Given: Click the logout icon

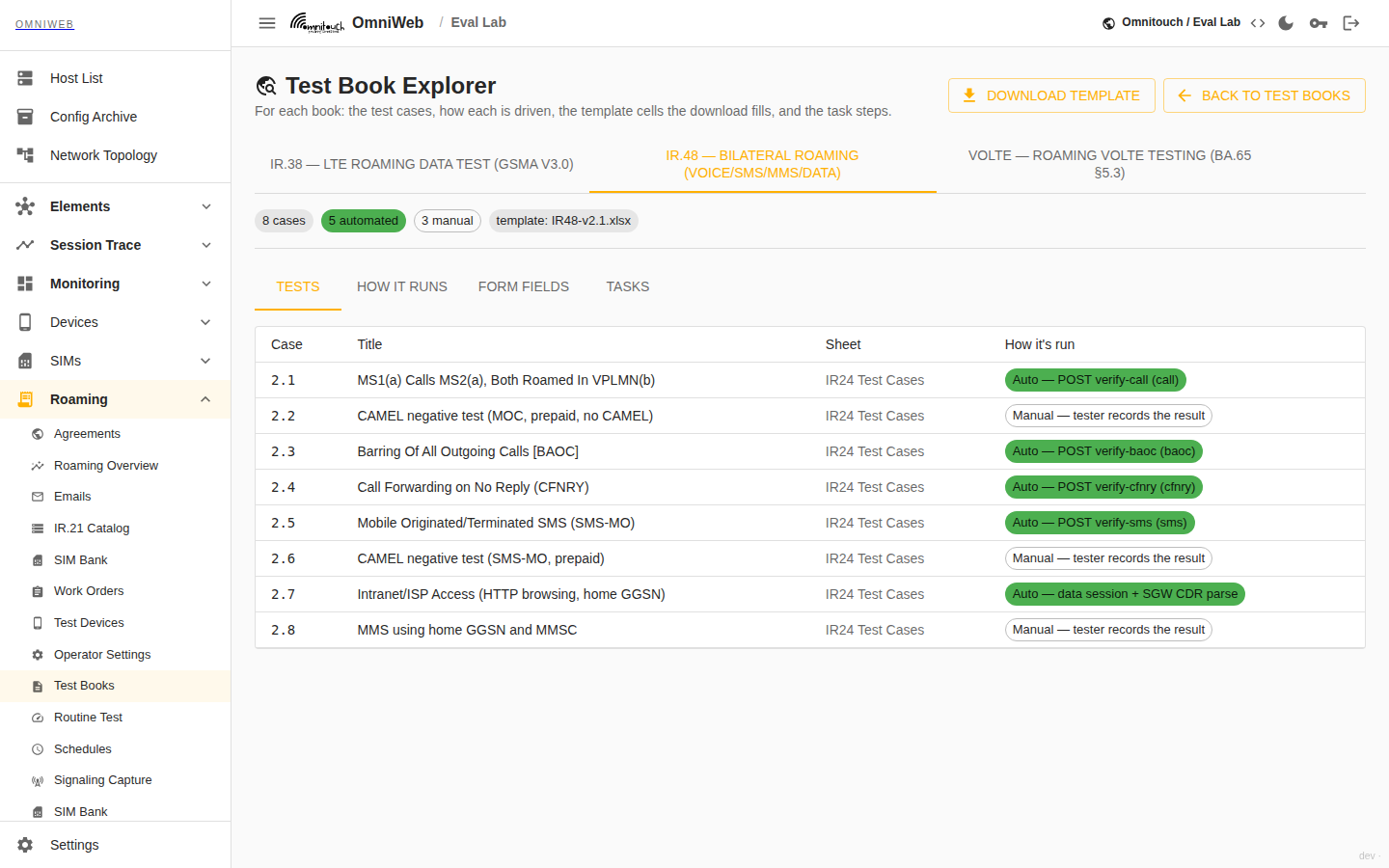Looking at the screenshot, I should [x=1351, y=23].
